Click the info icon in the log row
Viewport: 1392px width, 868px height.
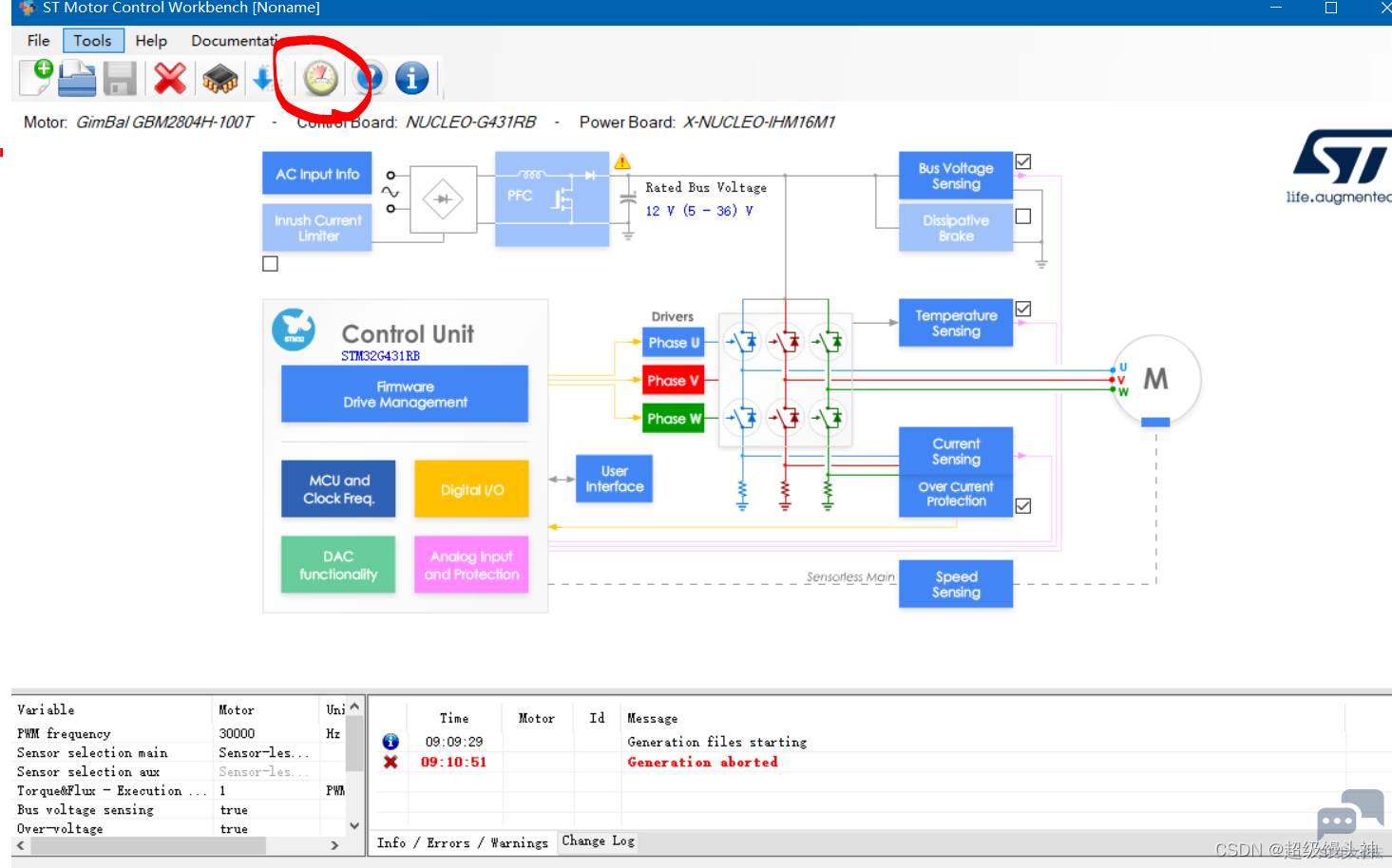click(x=391, y=742)
